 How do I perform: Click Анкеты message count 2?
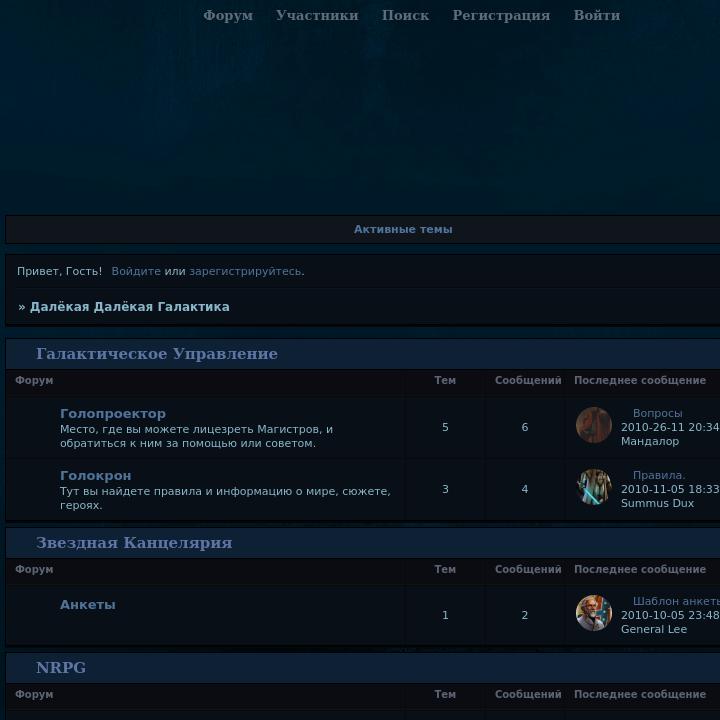click(524, 615)
